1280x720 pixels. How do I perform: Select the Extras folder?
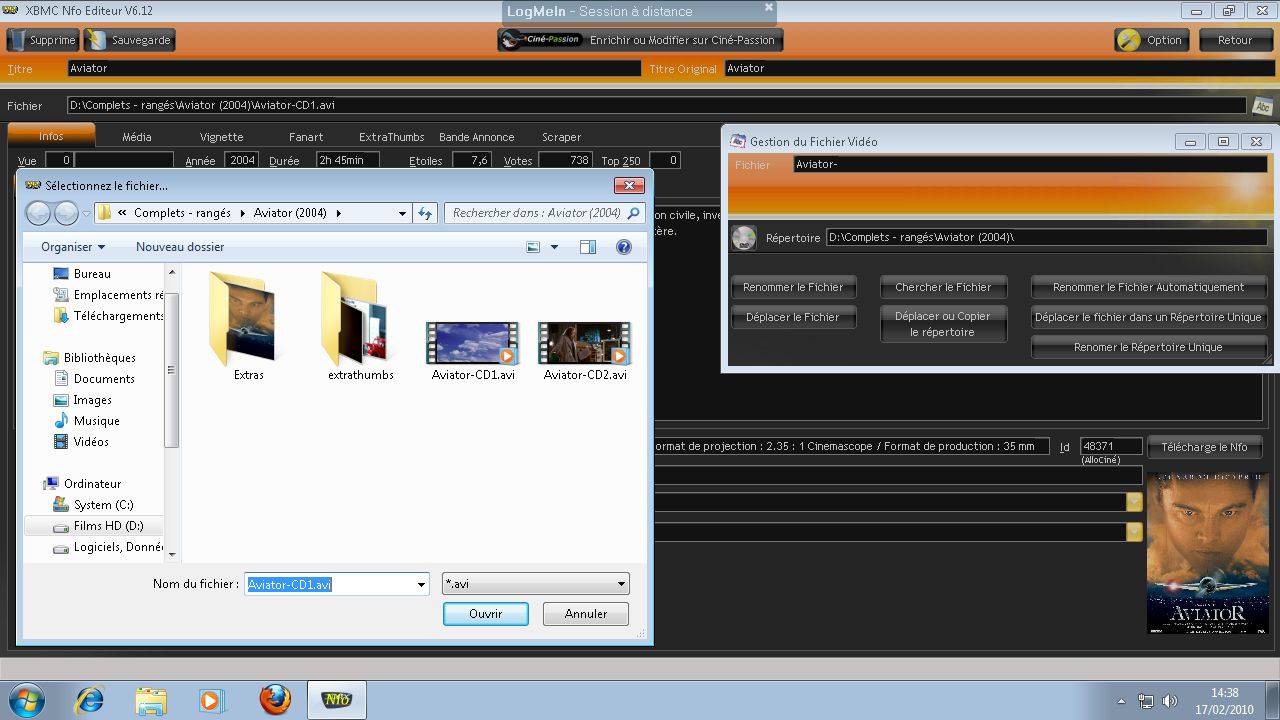click(x=248, y=327)
